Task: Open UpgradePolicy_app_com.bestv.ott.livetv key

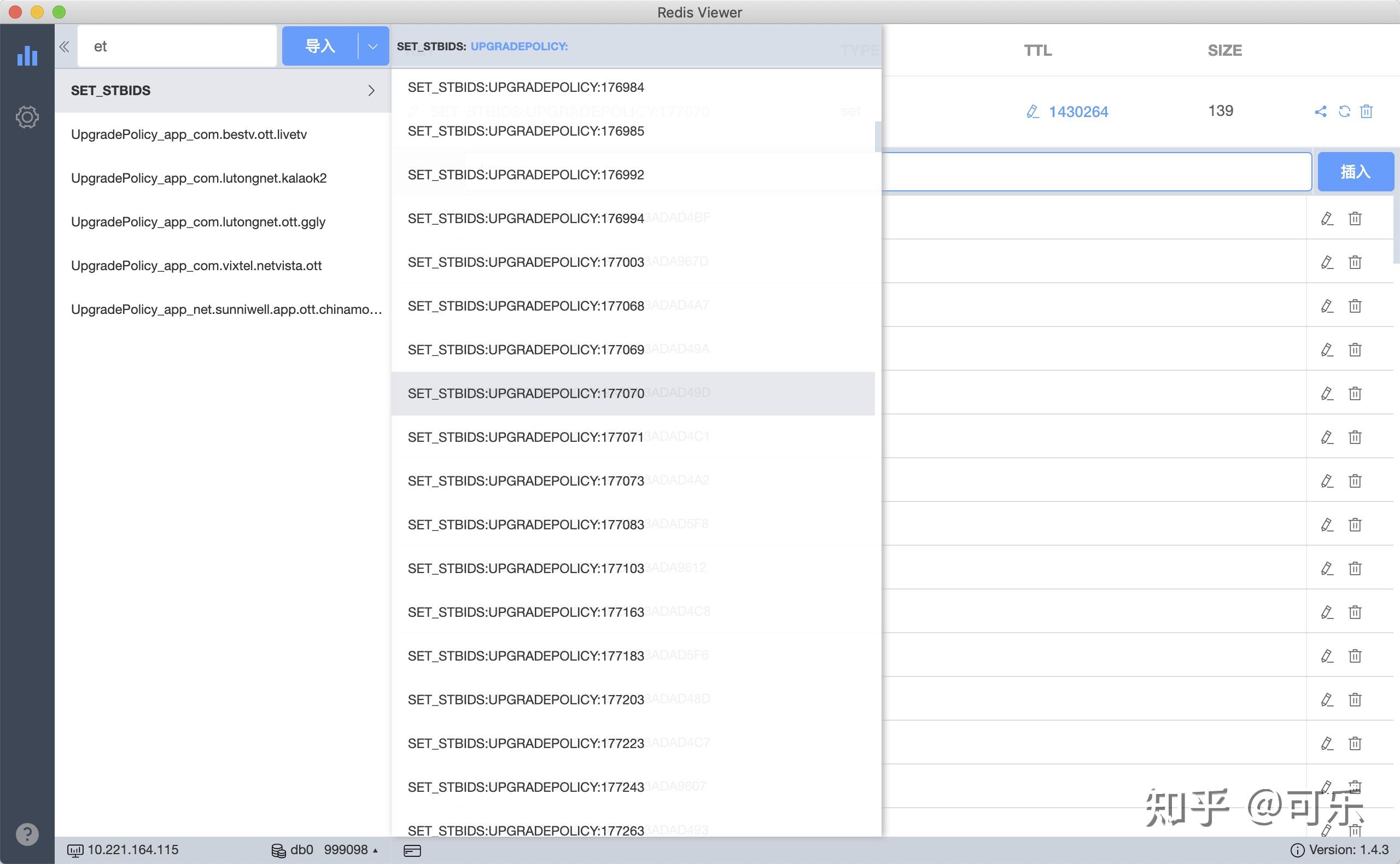Action: point(189,135)
